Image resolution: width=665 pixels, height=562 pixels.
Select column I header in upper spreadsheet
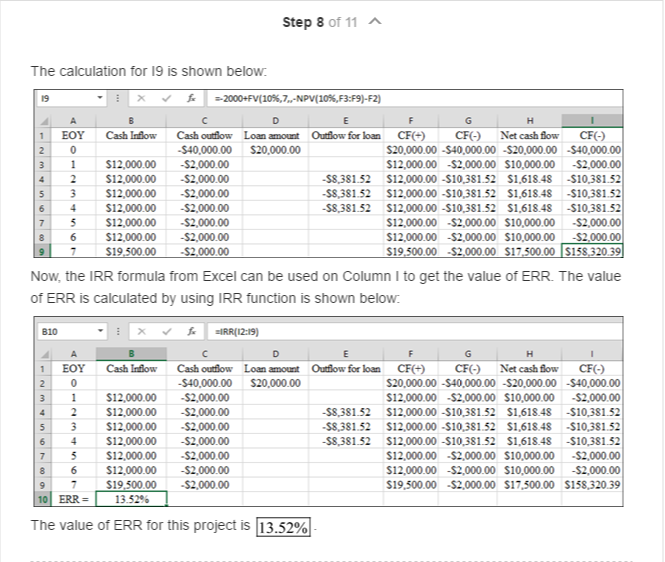(592, 121)
